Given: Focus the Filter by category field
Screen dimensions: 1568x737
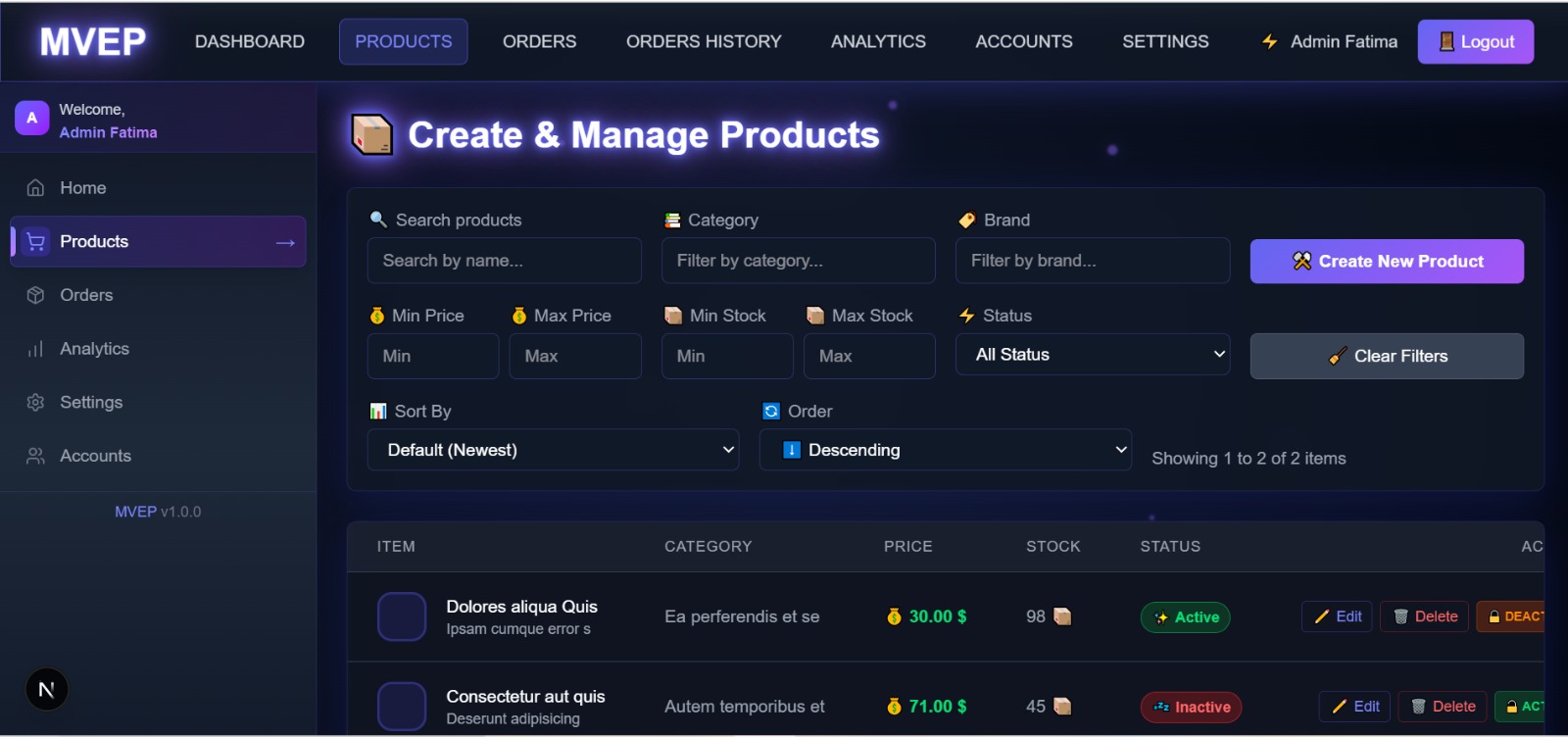Looking at the screenshot, I should point(798,261).
